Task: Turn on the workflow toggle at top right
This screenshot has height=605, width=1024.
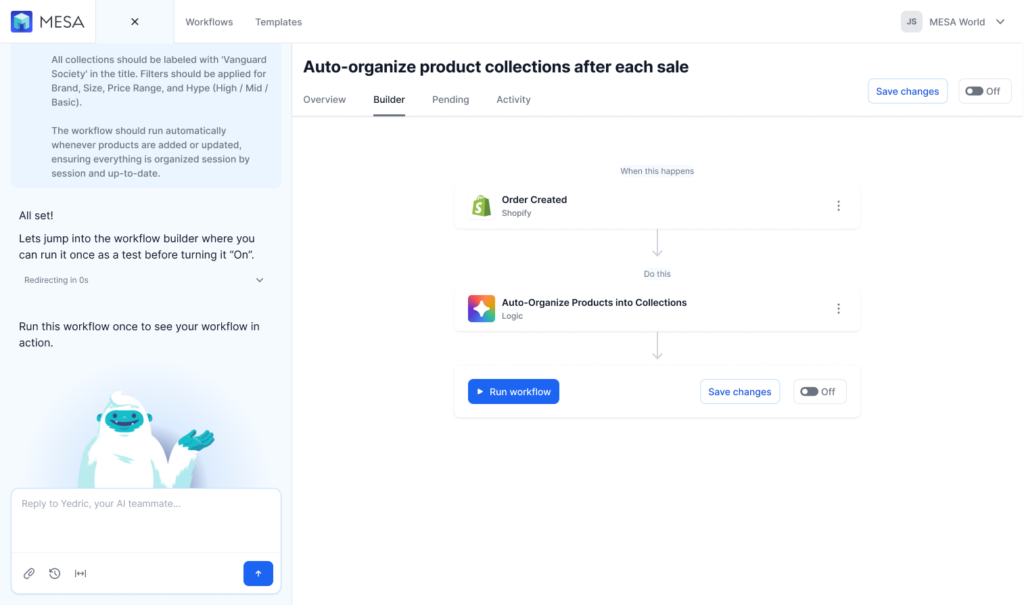Action: pyautogui.click(x=984, y=90)
